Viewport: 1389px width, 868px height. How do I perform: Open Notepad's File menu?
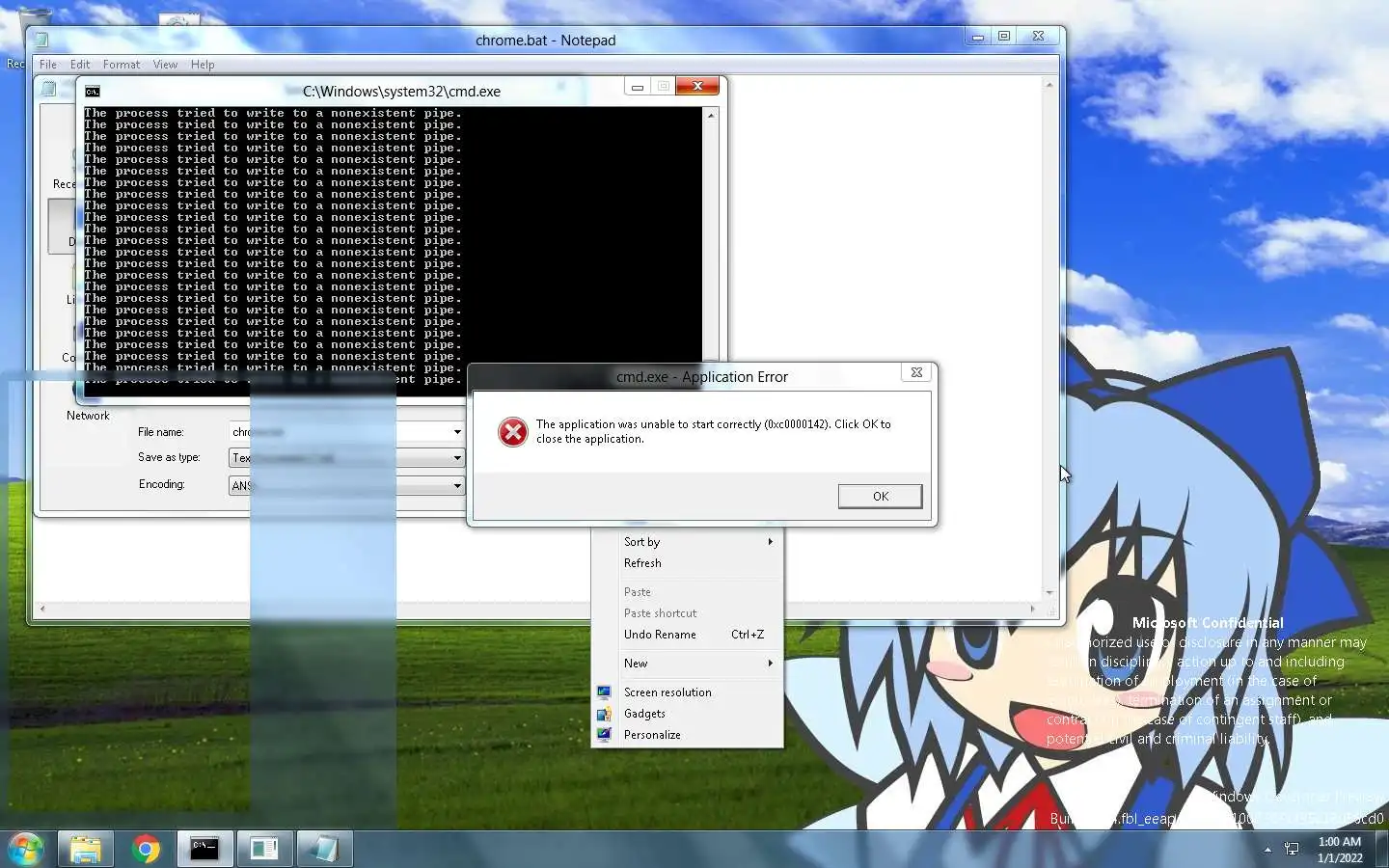point(48,65)
